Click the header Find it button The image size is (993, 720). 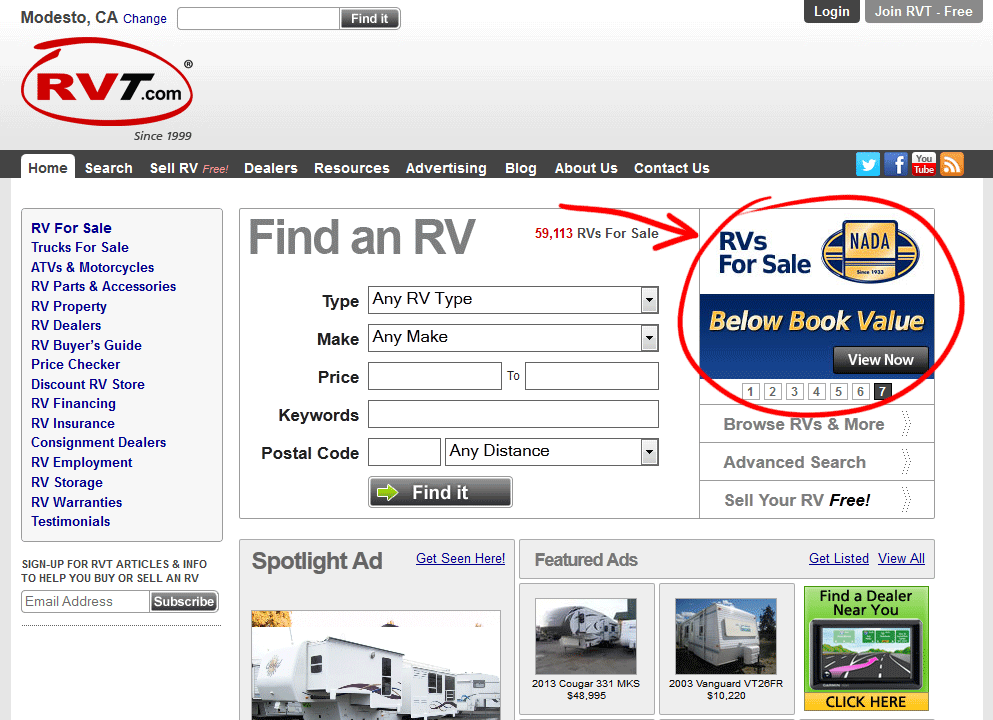(x=370, y=18)
